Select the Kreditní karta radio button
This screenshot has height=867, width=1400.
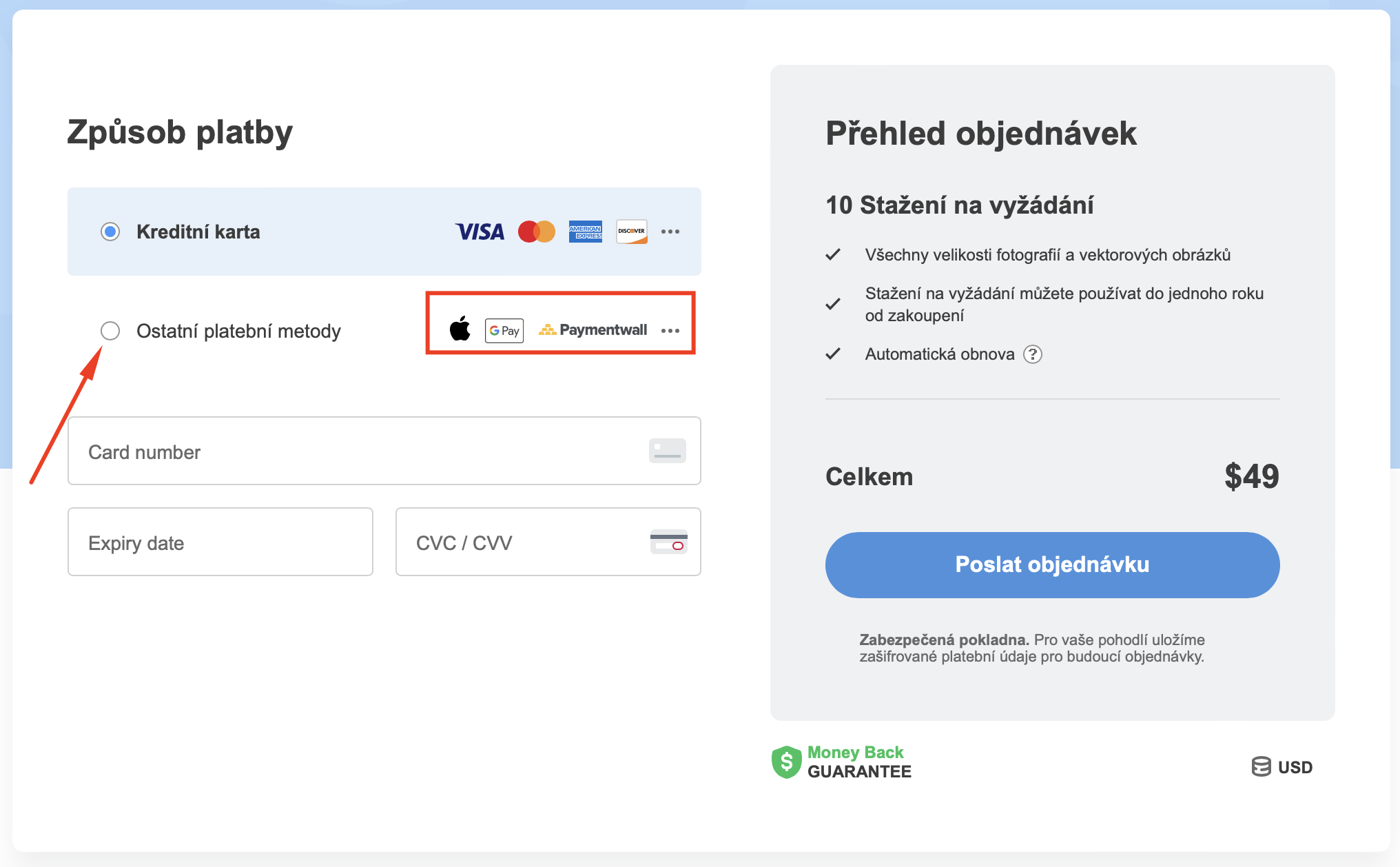click(110, 232)
